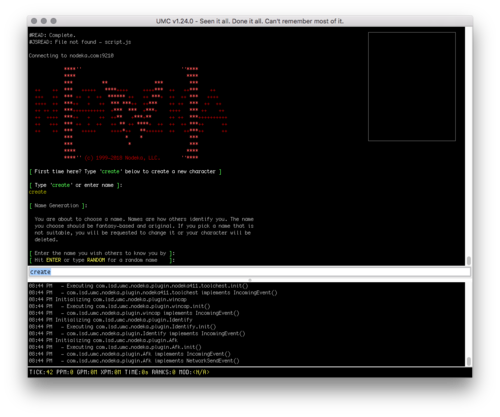Image resolution: width=500 pixels, height=417 pixels.
Task: Click the RANKS indicator in the status bar
Action: [163, 372]
